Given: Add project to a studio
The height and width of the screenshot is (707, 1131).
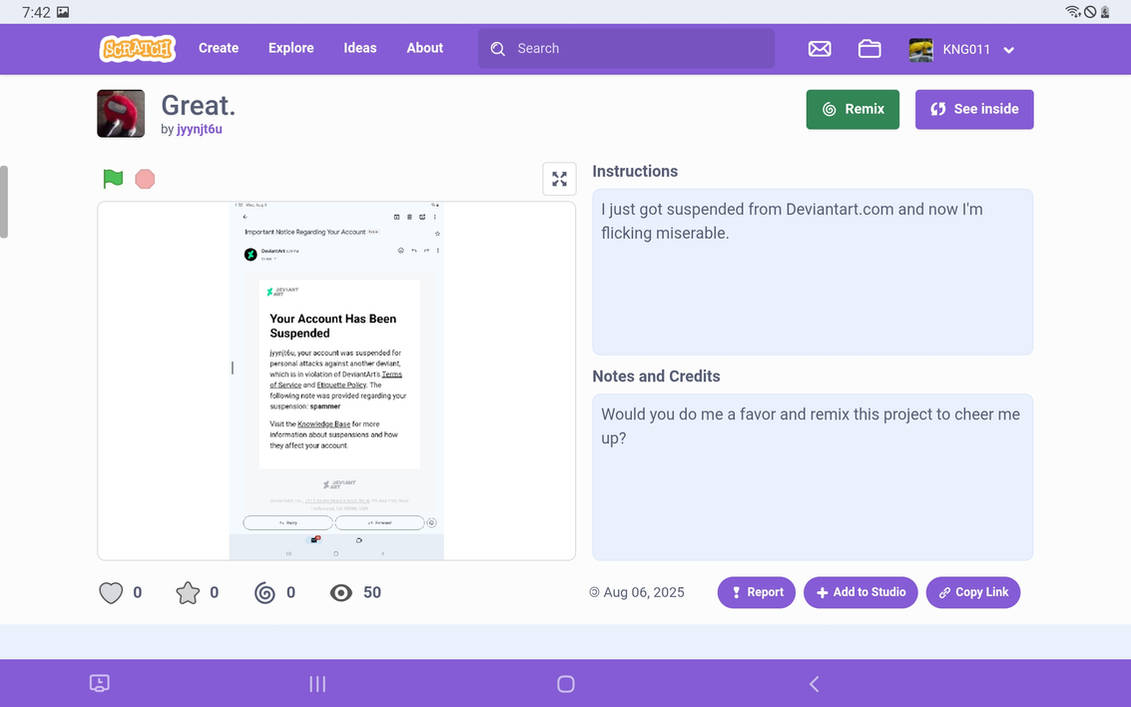Looking at the screenshot, I should (x=861, y=592).
